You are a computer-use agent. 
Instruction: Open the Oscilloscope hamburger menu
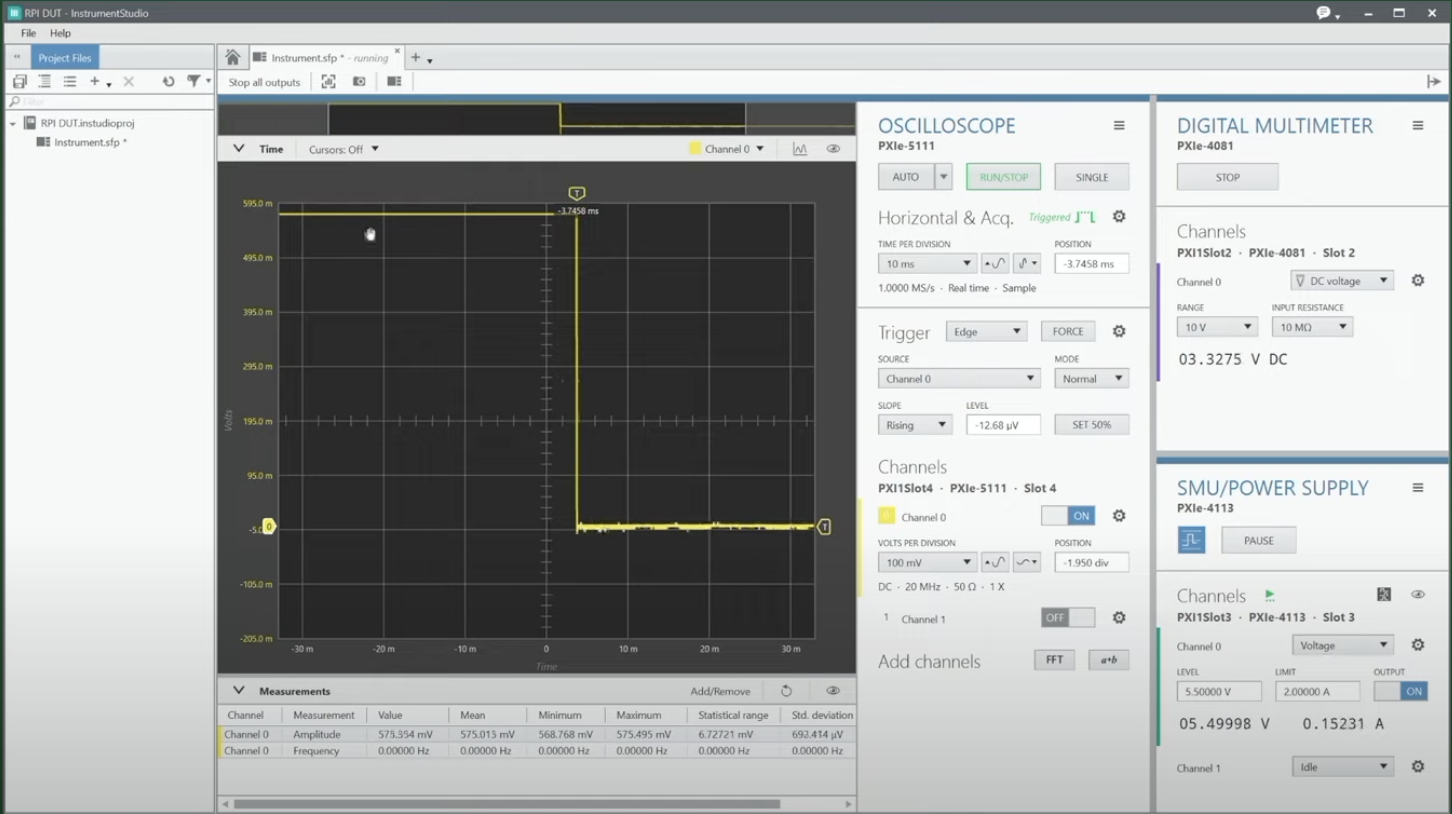pyautogui.click(x=1119, y=126)
